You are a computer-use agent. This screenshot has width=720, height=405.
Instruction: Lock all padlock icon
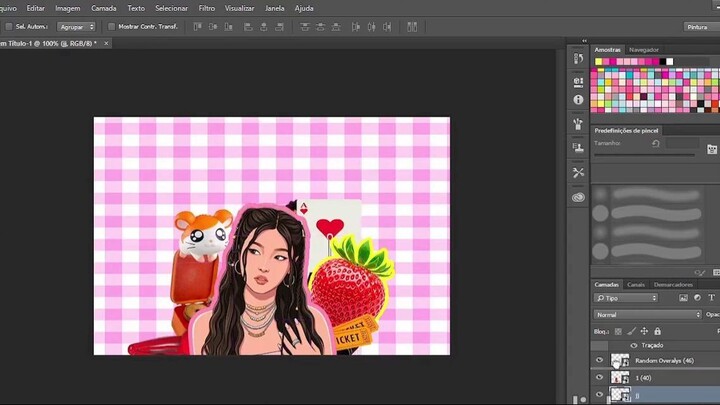tap(658, 332)
